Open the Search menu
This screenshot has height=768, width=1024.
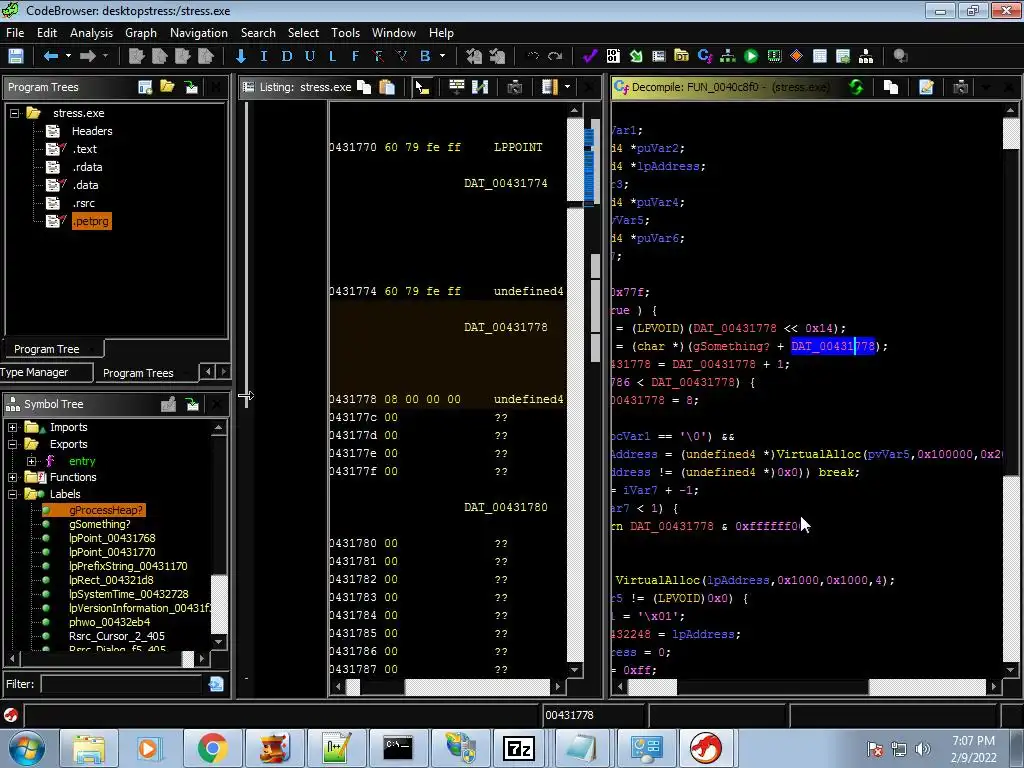pos(258,33)
